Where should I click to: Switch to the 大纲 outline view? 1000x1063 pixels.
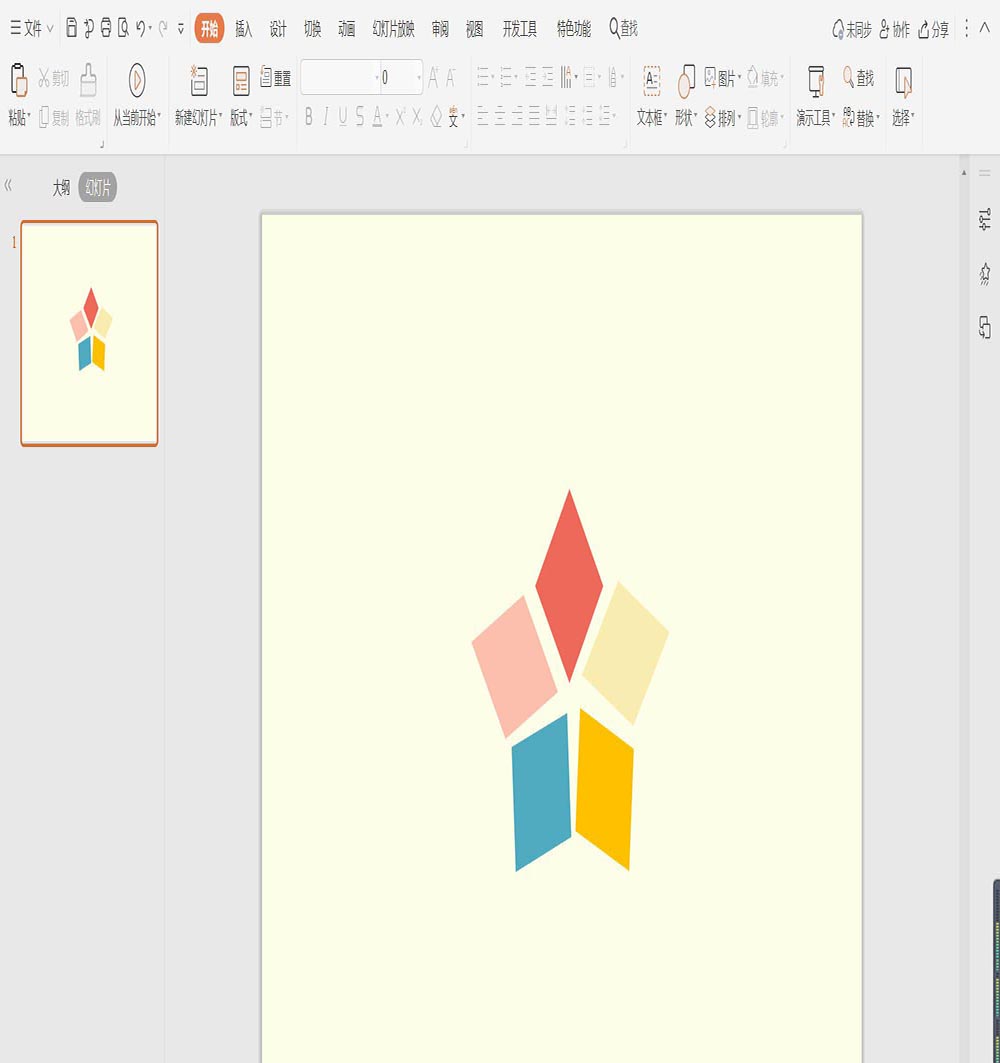pyautogui.click(x=62, y=188)
